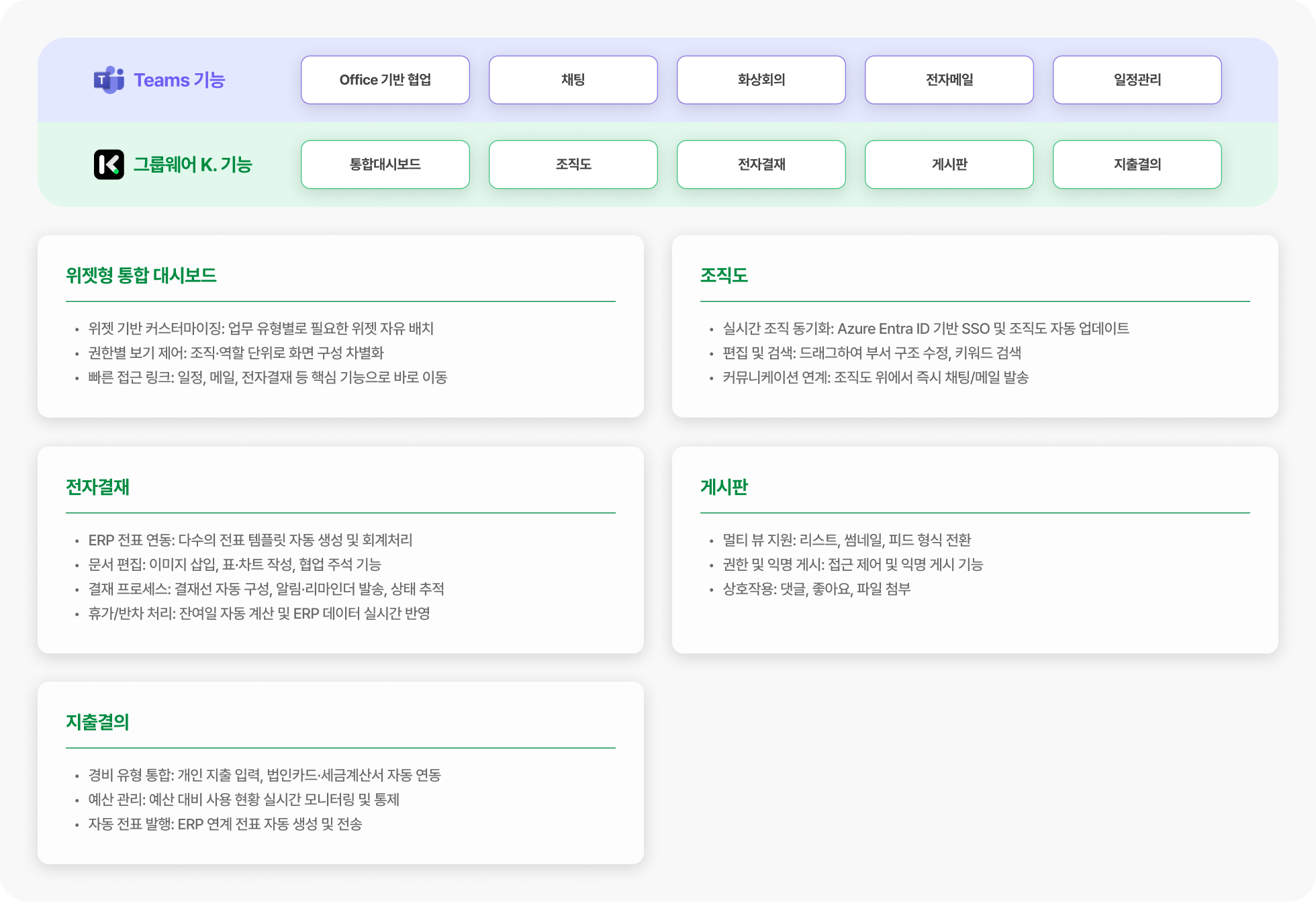Open the 통합대시보드 tab
Screen dimensions: 1316x902
(x=385, y=165)
